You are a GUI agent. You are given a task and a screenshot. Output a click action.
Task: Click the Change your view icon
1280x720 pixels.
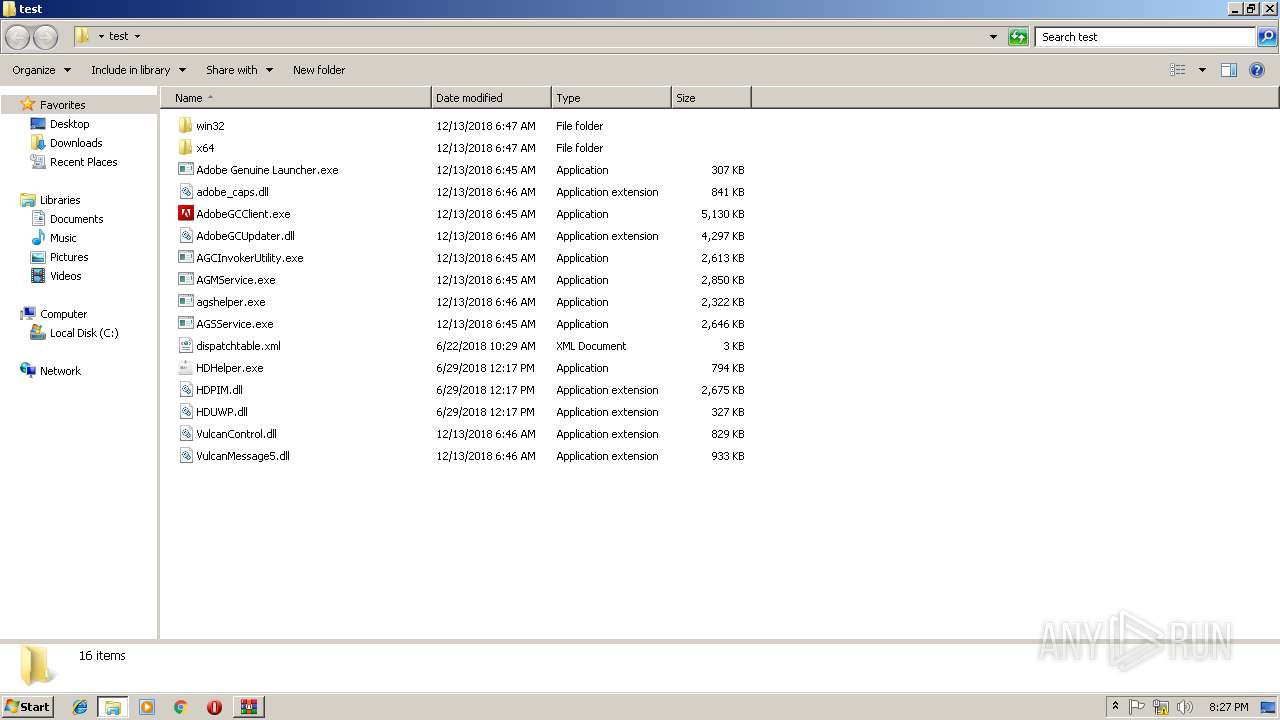pos(1178,70)
